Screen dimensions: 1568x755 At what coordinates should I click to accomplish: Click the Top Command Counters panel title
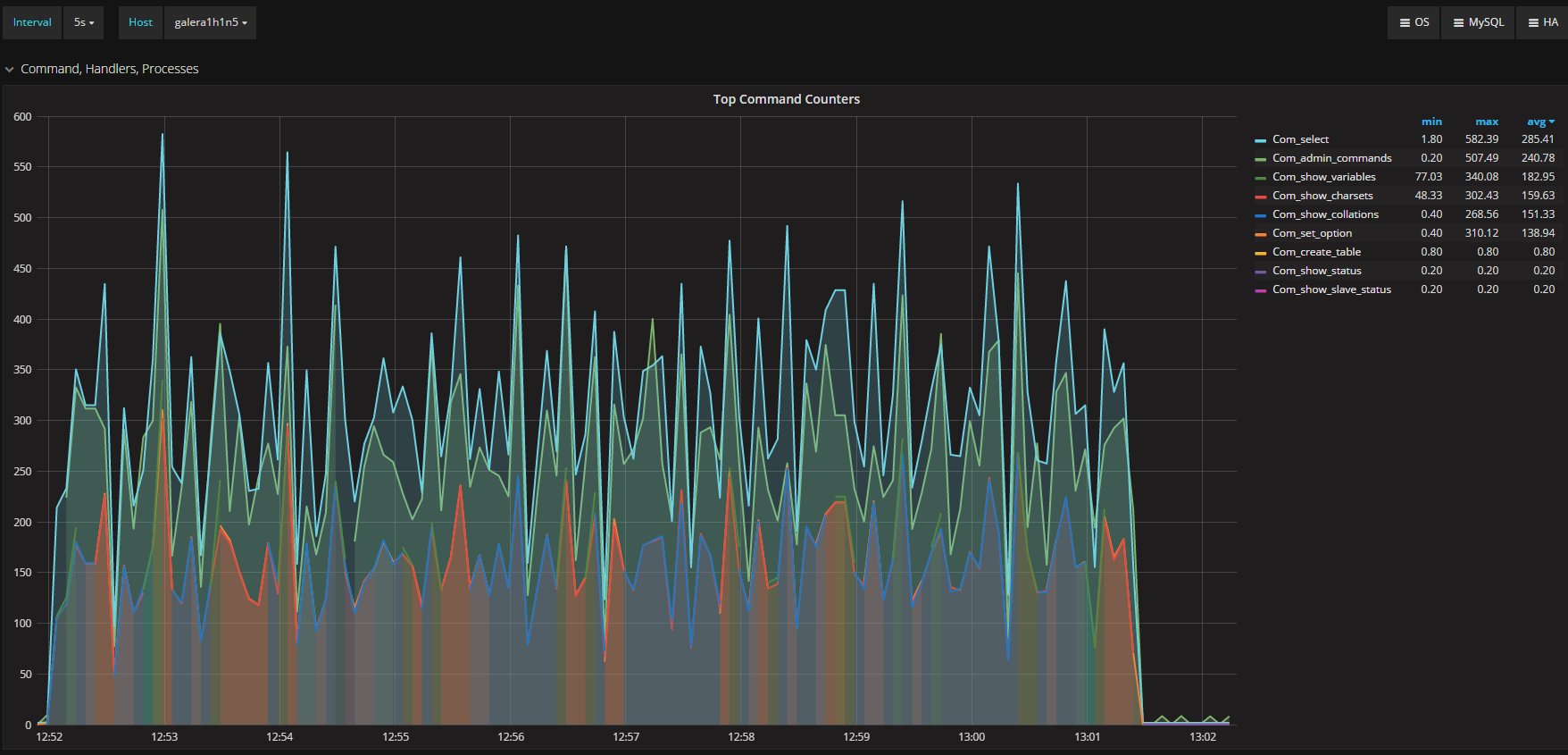[786, 99]
